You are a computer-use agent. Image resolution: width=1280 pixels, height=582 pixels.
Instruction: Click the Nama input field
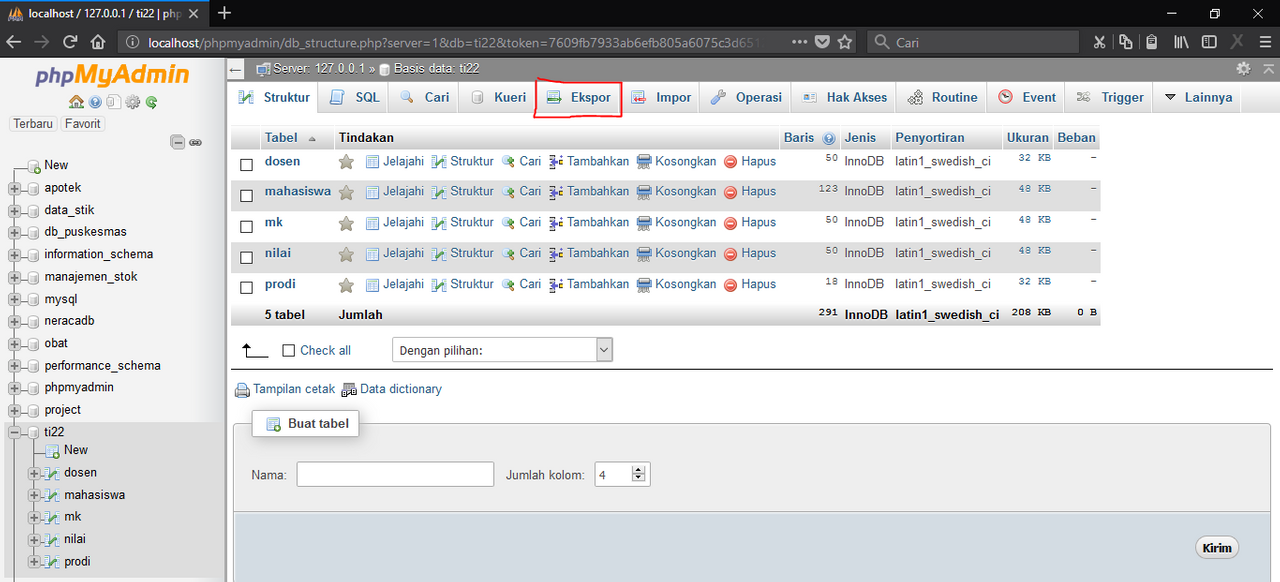(394, 474)
